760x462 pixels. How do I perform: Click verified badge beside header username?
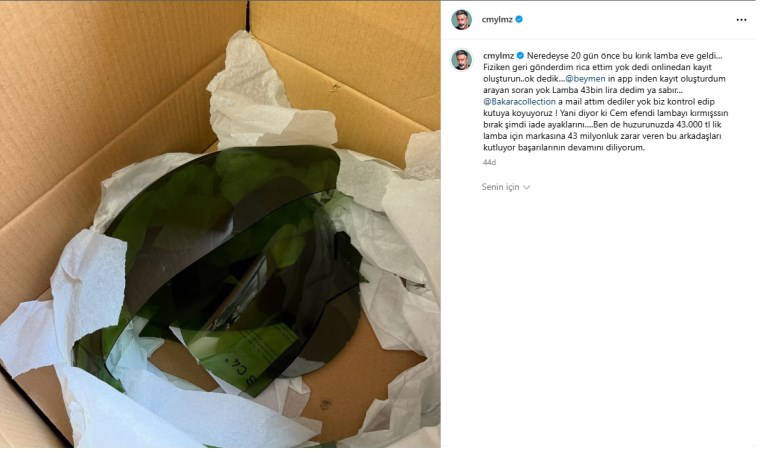click(x=519, y=19)
